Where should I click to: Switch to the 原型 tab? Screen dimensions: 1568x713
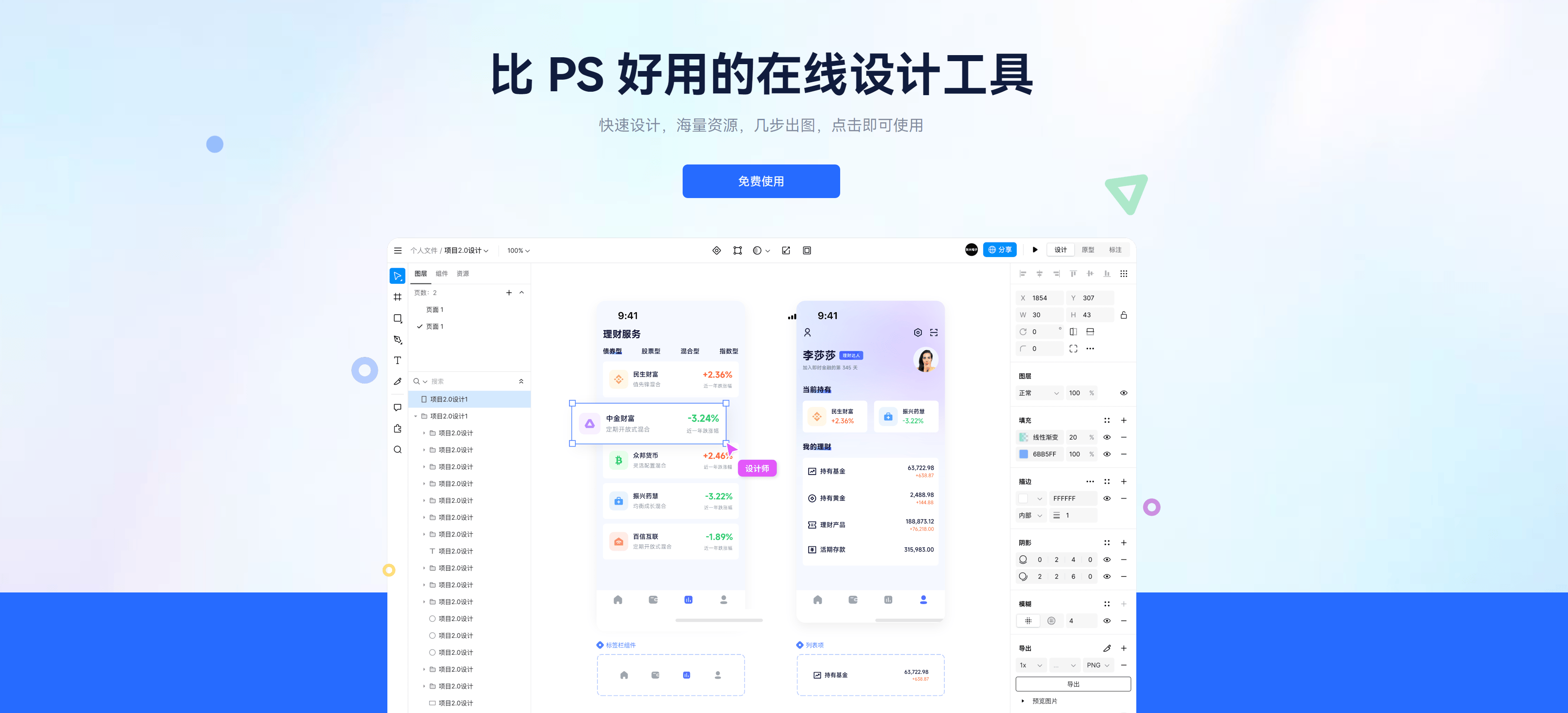pos(1088,250)
